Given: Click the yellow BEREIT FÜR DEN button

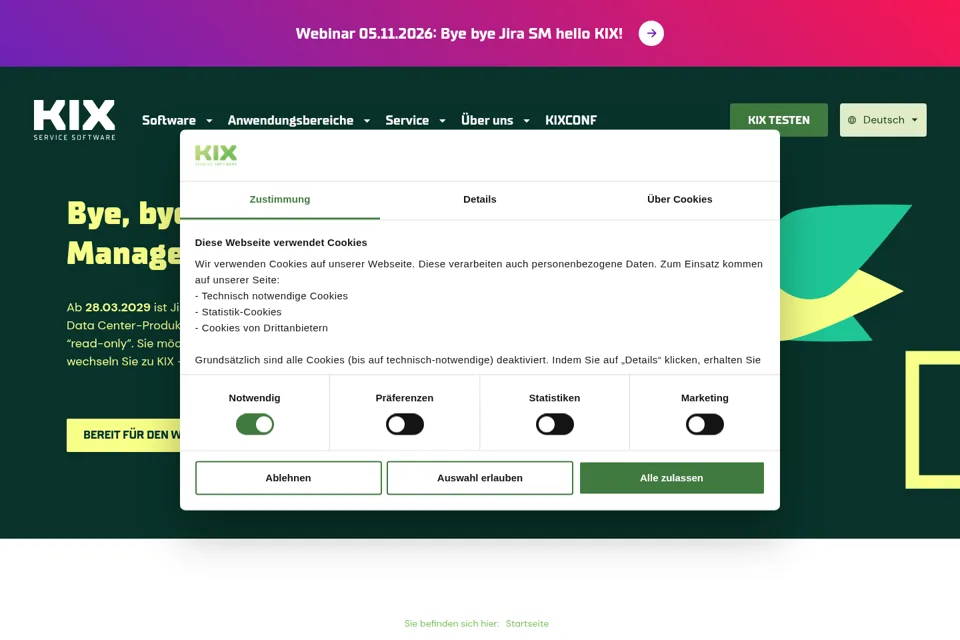Looking at the screenshot, I should point(123,435).
